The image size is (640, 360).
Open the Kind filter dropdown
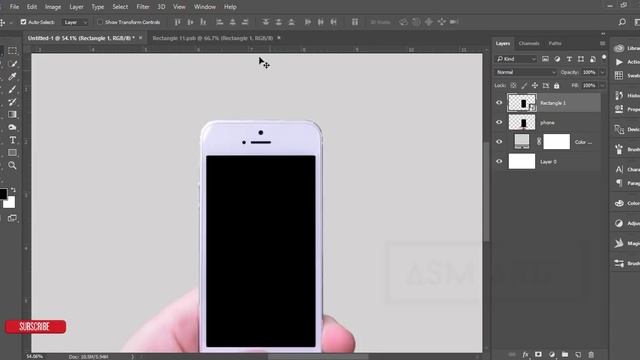coord(516,59)
